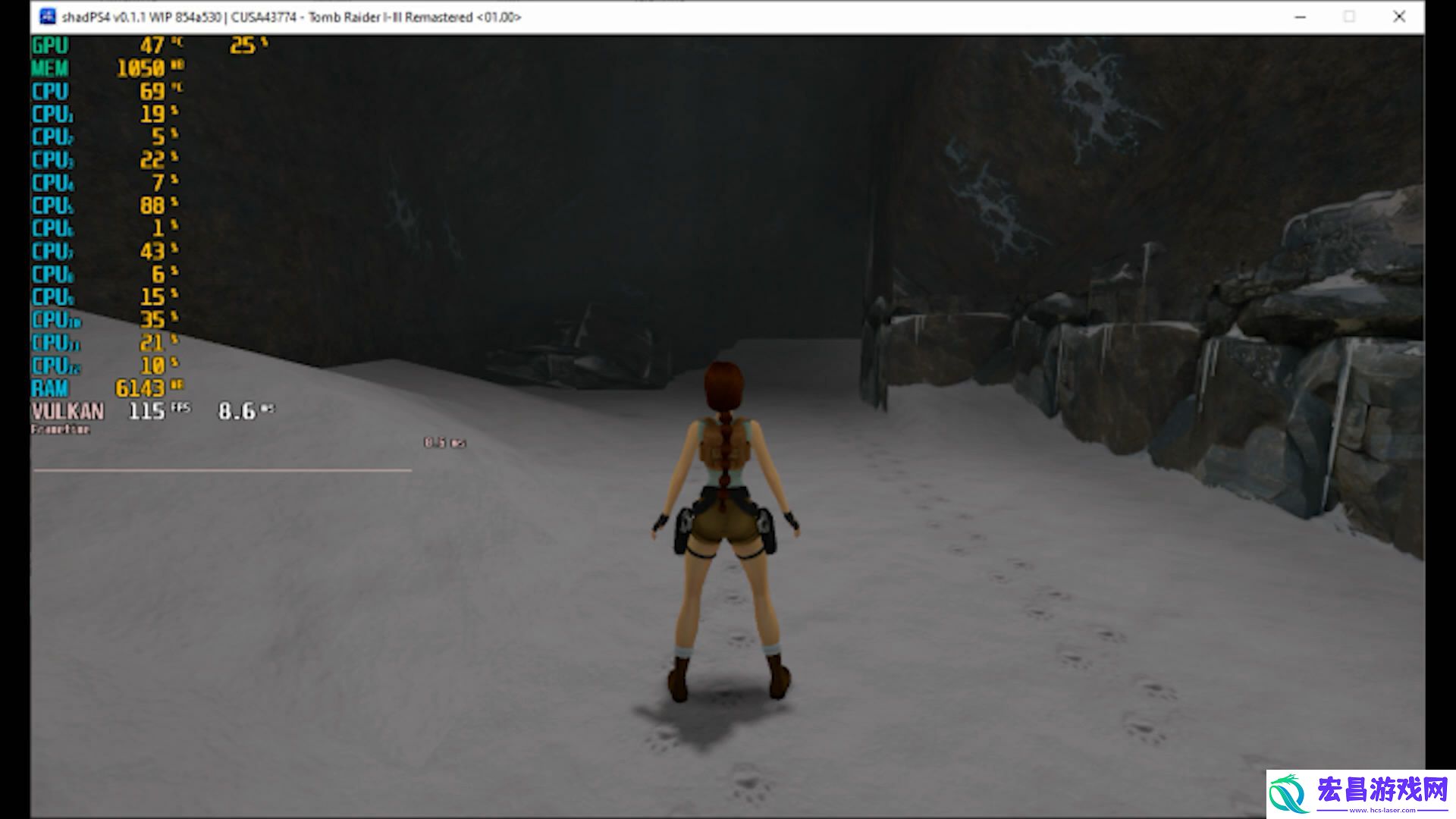Click the CPU7 usage value 43

[x=152, y=252]
